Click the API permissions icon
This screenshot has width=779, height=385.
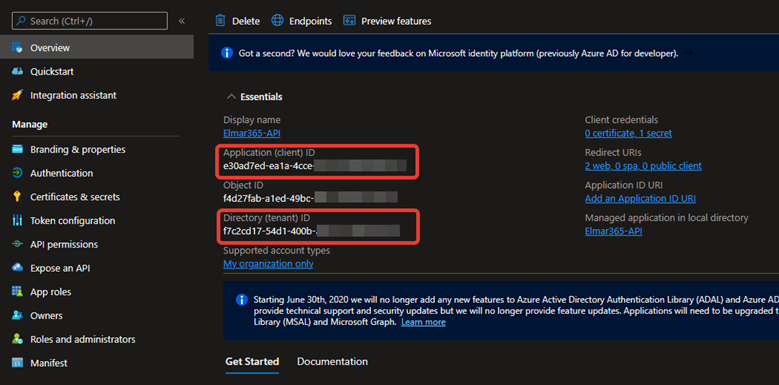point(17,244)
